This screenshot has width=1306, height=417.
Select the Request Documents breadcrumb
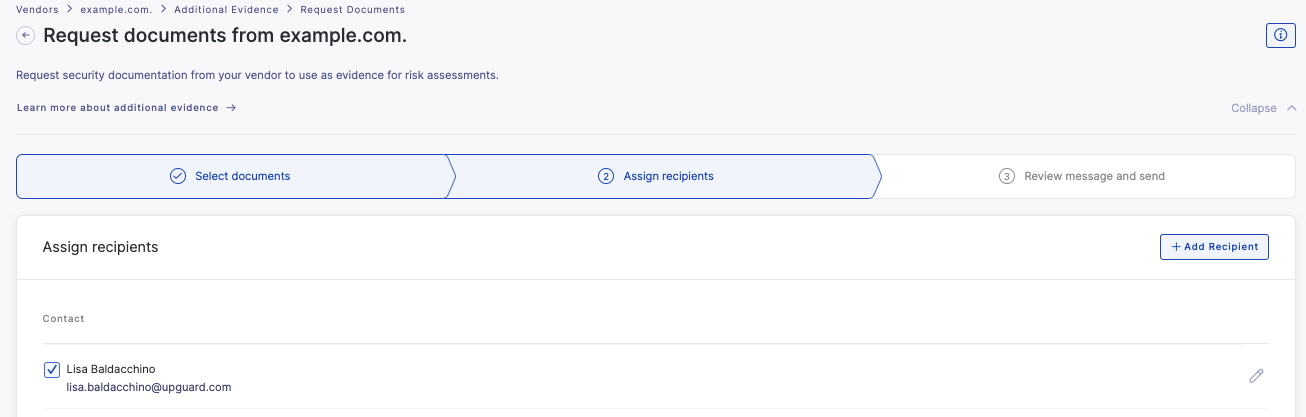[x=353, y=9]
